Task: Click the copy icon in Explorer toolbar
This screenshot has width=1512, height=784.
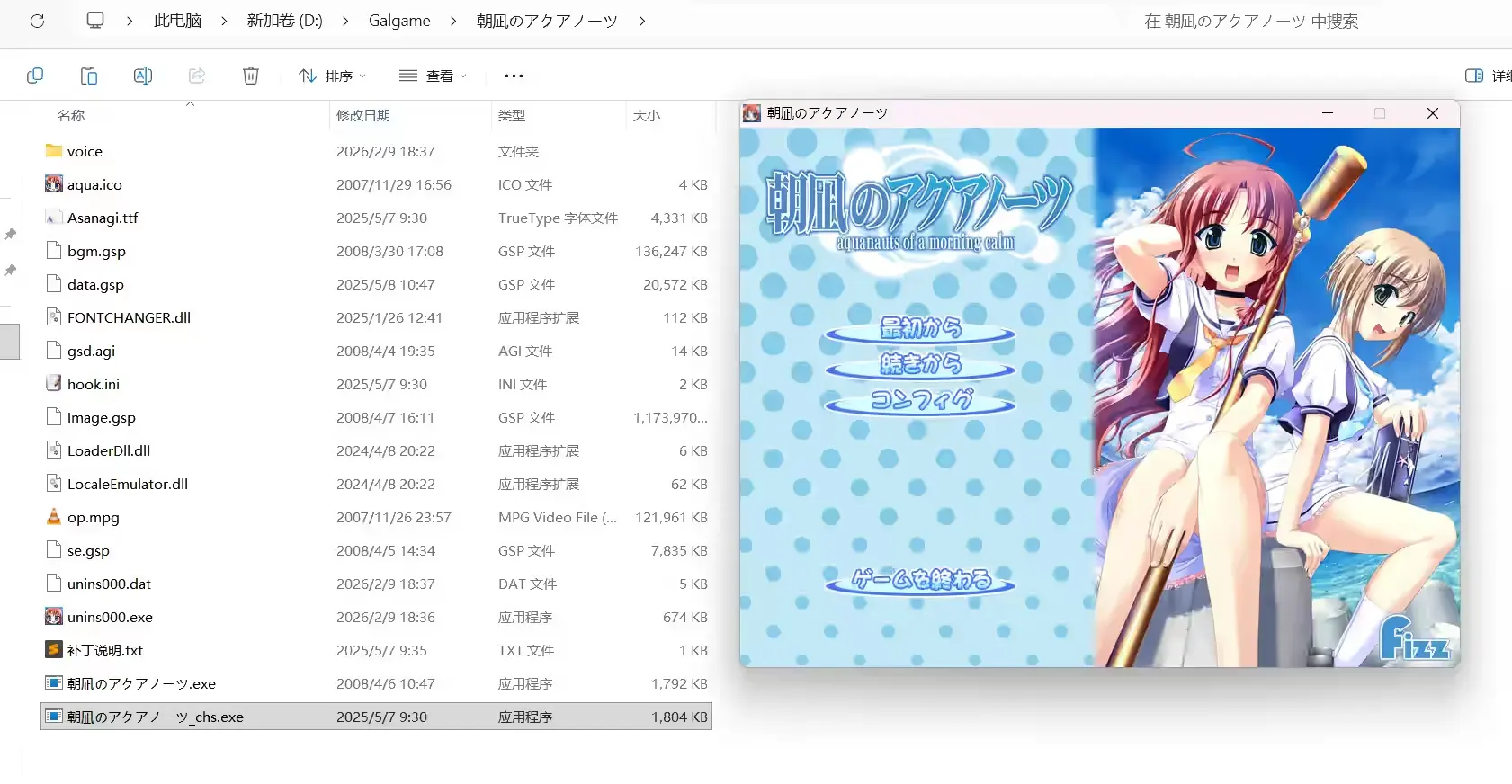Action: 35,76
